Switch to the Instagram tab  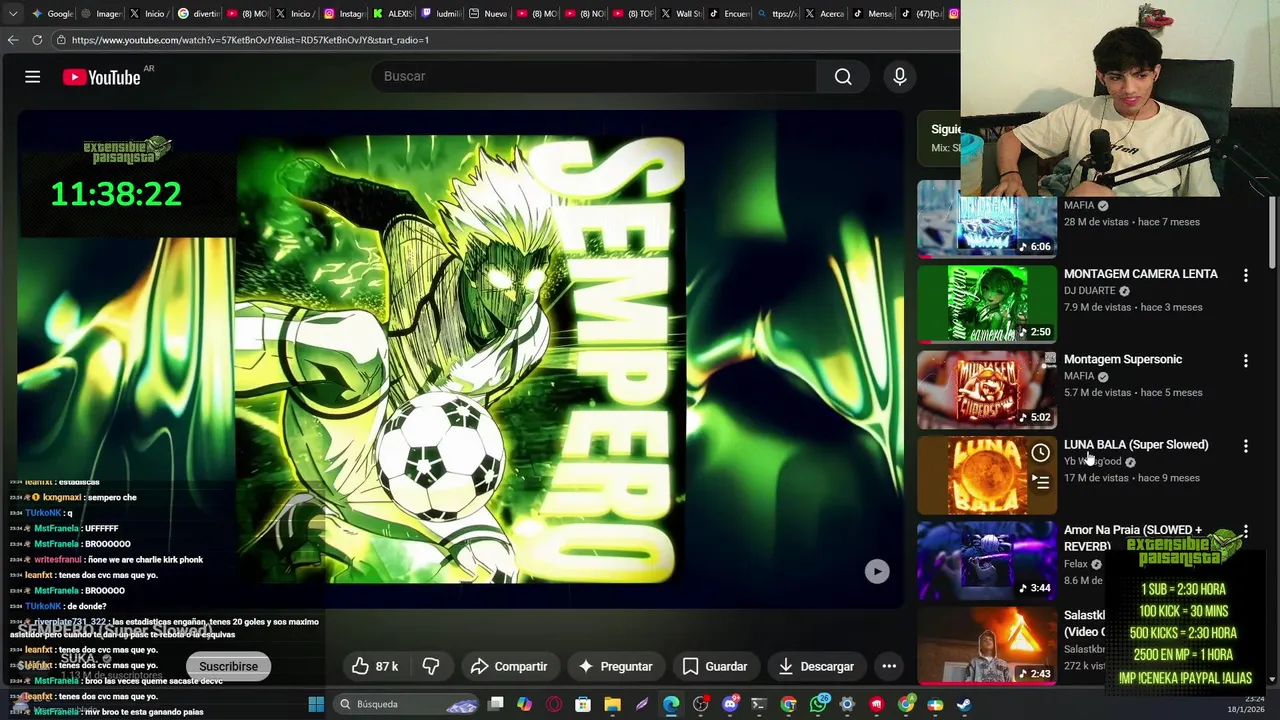(x=343, y=13)
